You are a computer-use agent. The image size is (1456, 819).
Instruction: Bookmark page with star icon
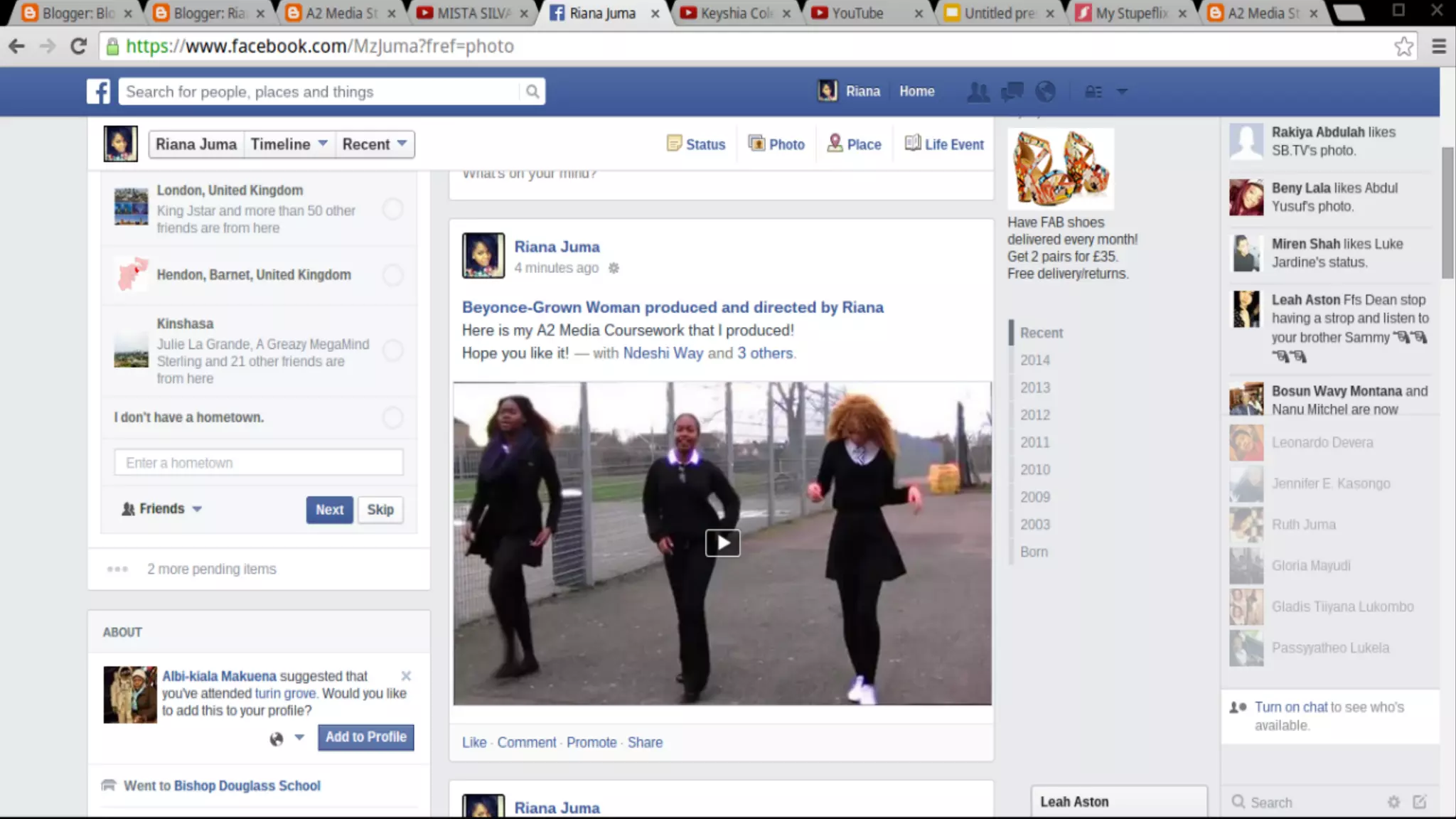coord(1403,47)
